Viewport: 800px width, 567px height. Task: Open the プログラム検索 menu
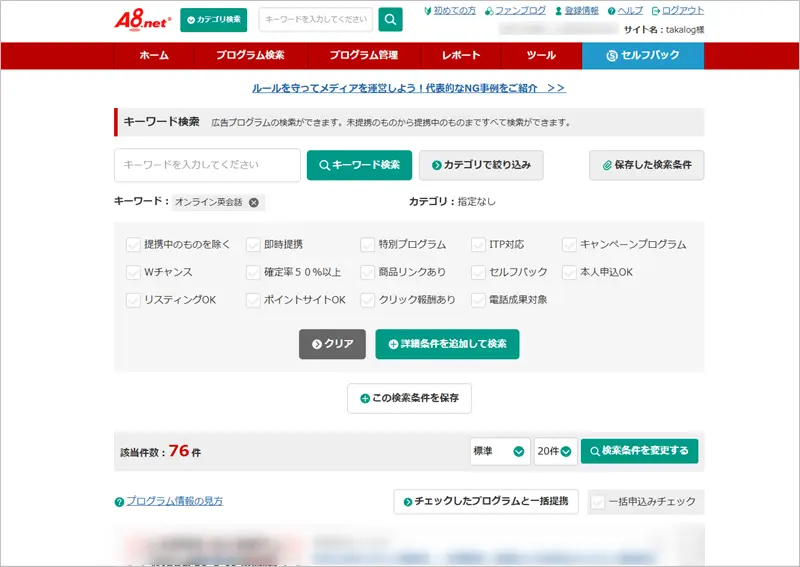tap(249, 56)
